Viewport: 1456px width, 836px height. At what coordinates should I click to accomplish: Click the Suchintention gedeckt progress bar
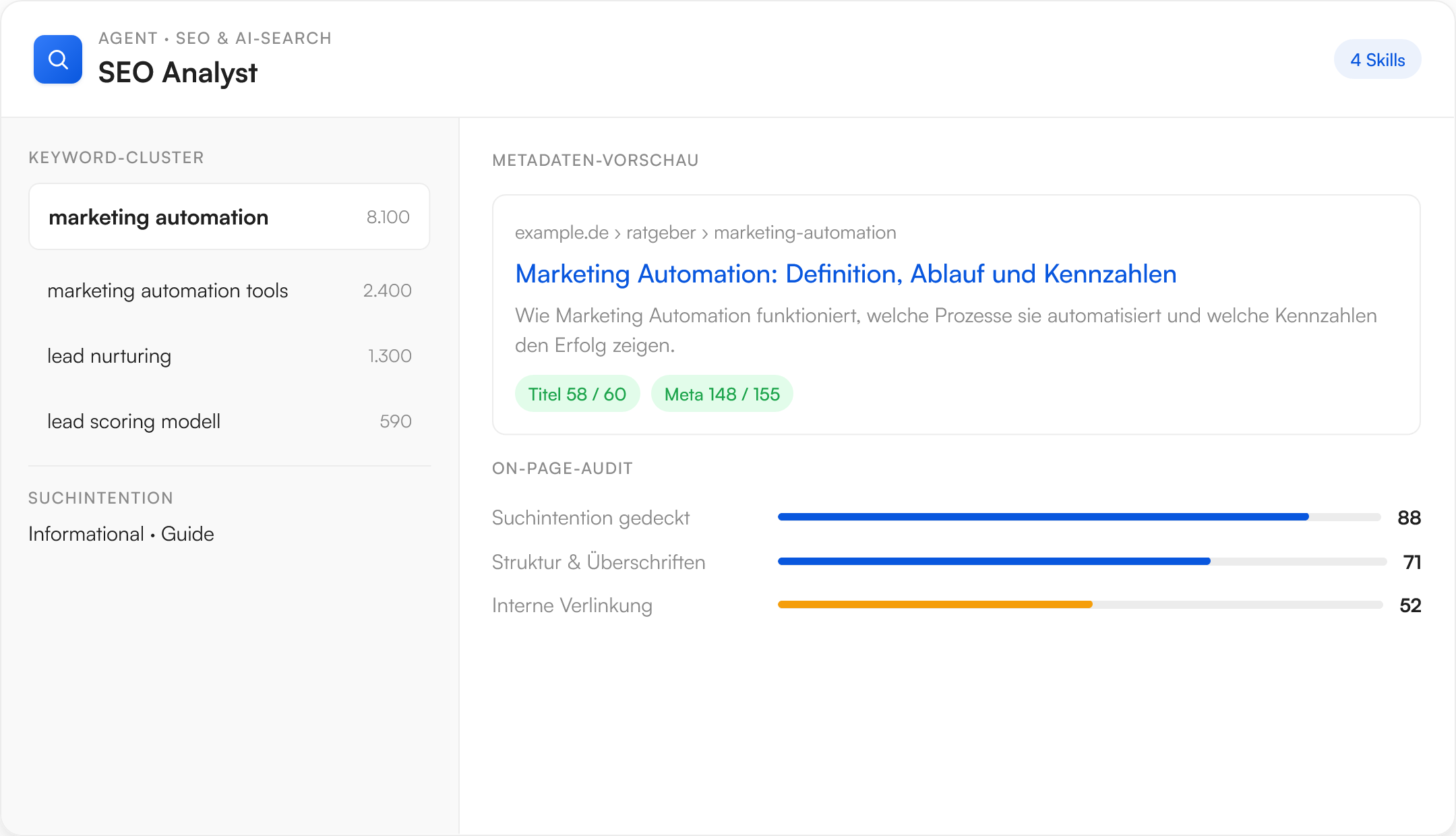coord(1079,517)
